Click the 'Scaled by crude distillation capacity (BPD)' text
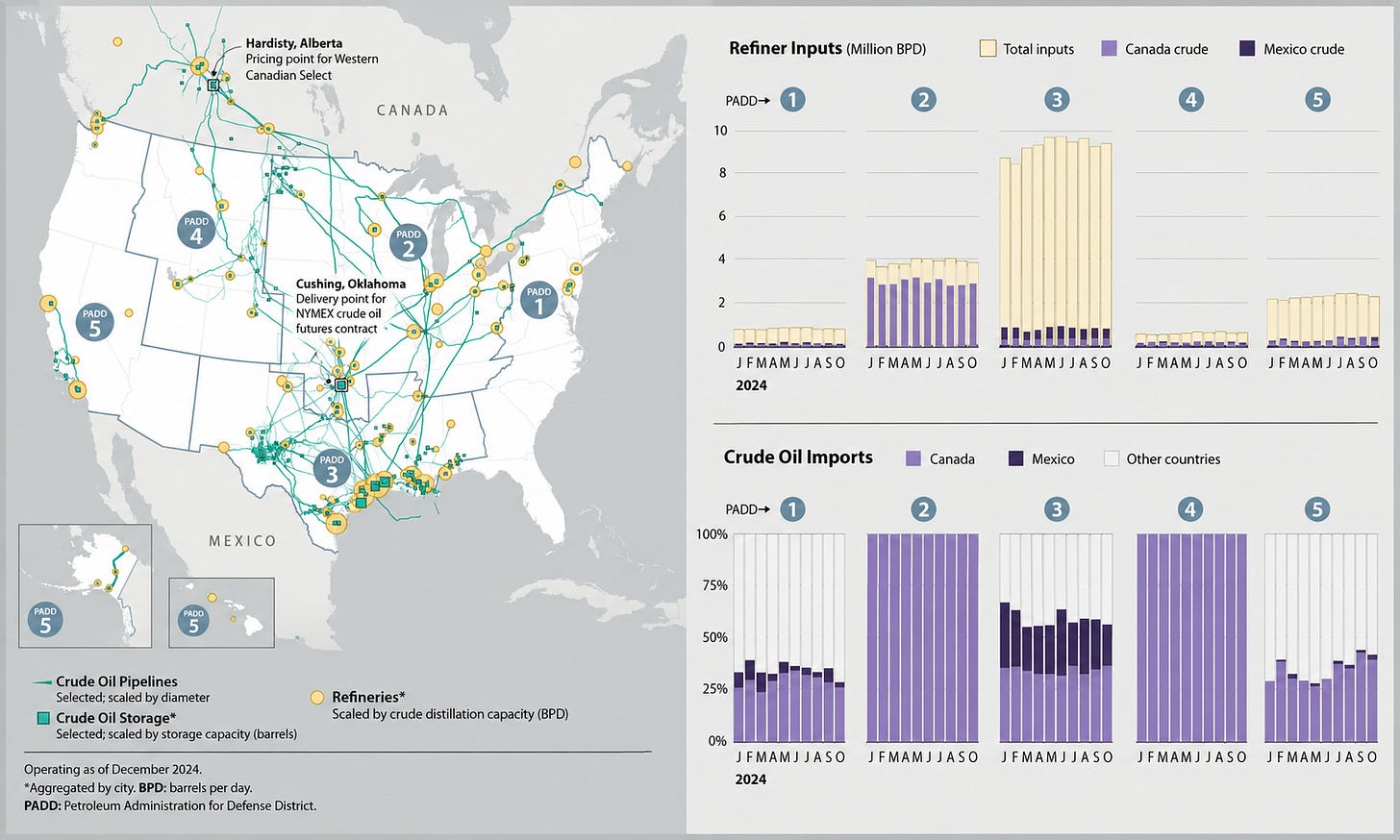This screenshot has height=840, width=1400. 450,714
